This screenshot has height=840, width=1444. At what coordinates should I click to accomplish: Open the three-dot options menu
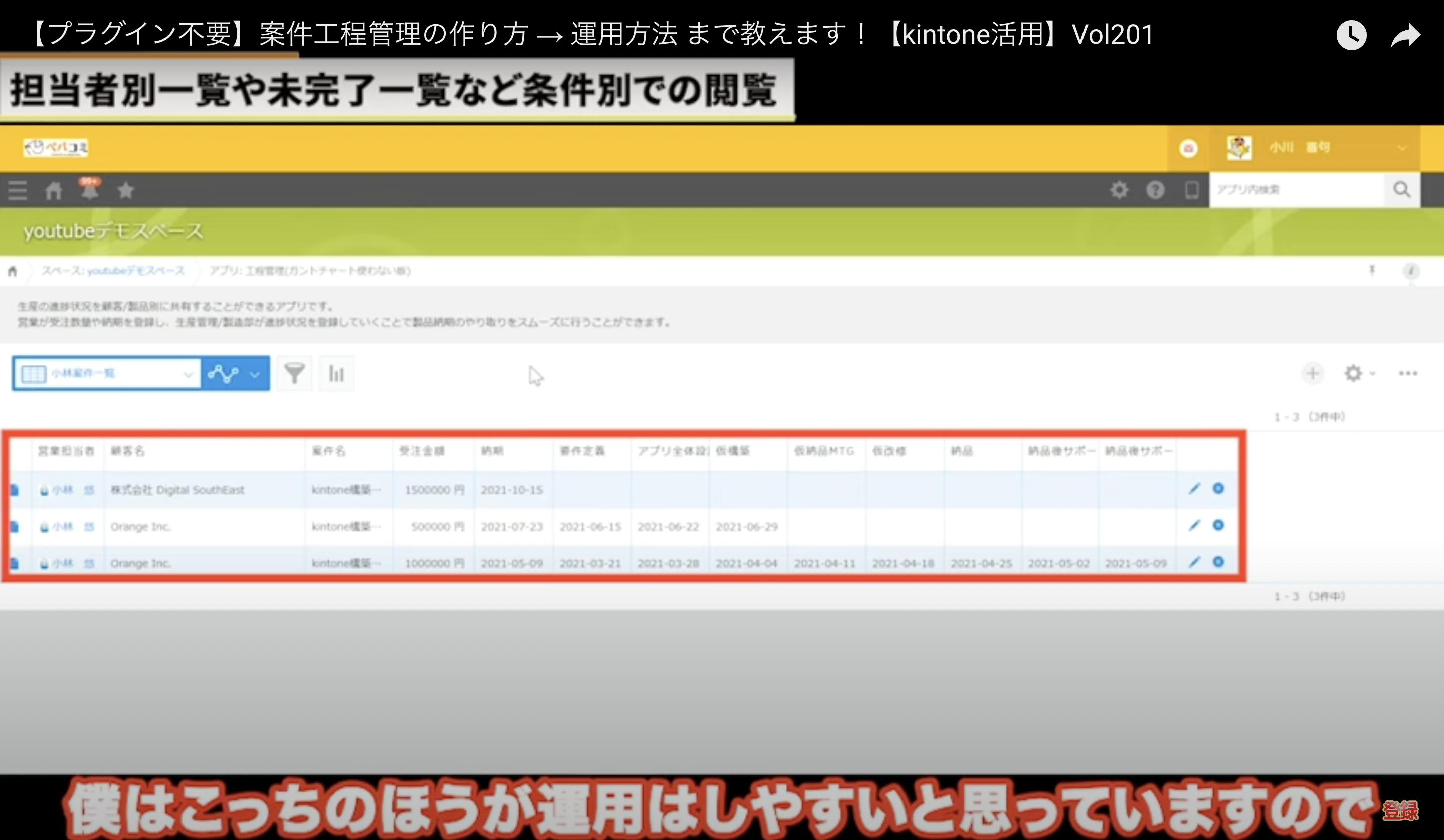[1408, 373]
